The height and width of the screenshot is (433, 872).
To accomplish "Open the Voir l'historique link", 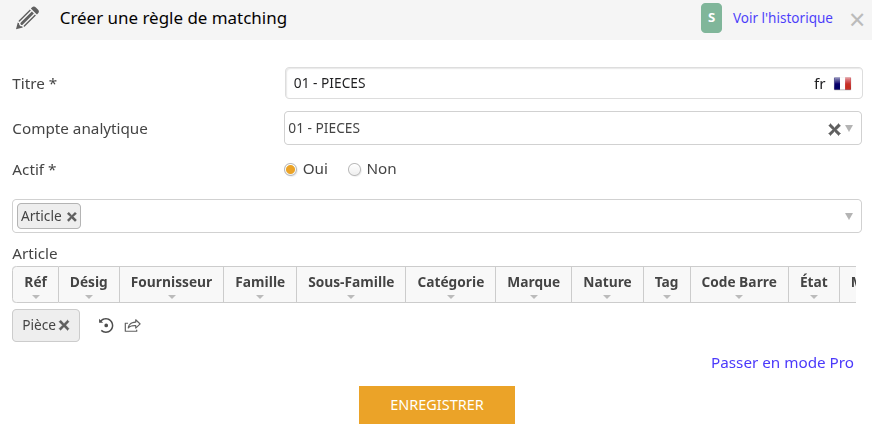I will [x=782, y=18].
